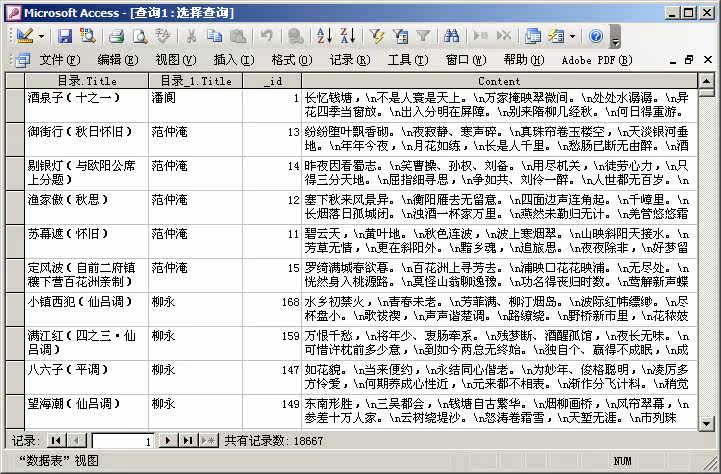Click the File Search toolbar icon

click(88, 36)
